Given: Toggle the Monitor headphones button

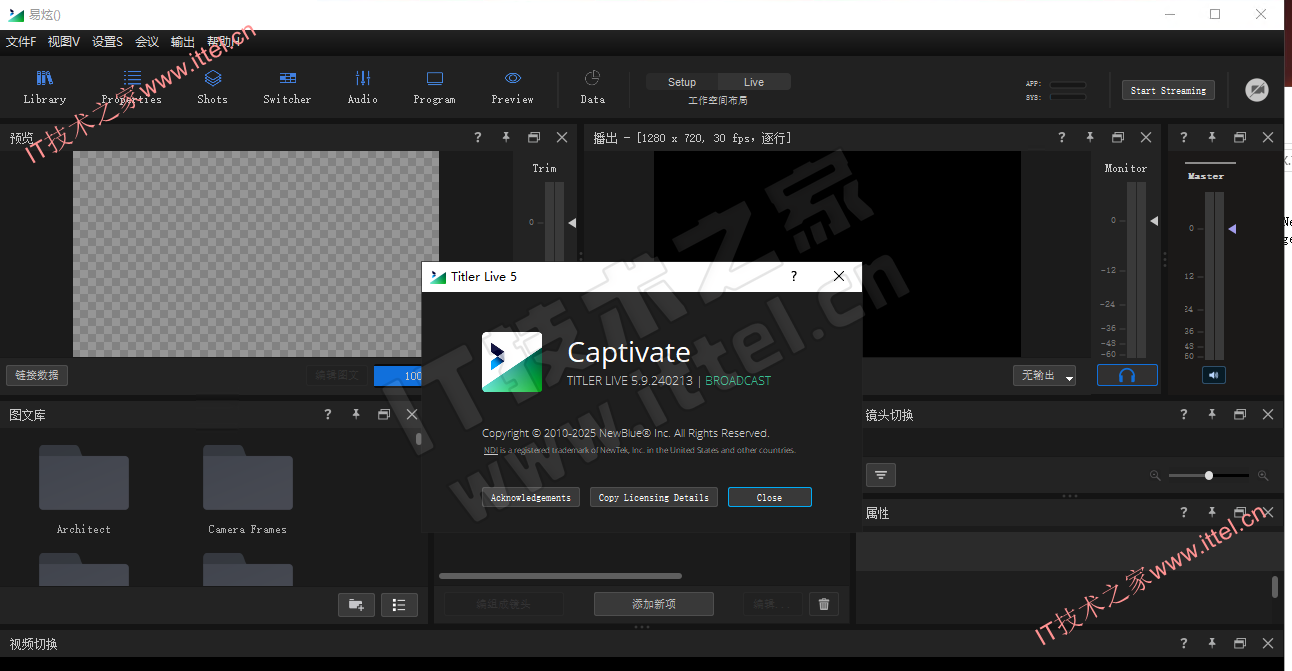Looking at the screenshot, I should click(1127, 375).
